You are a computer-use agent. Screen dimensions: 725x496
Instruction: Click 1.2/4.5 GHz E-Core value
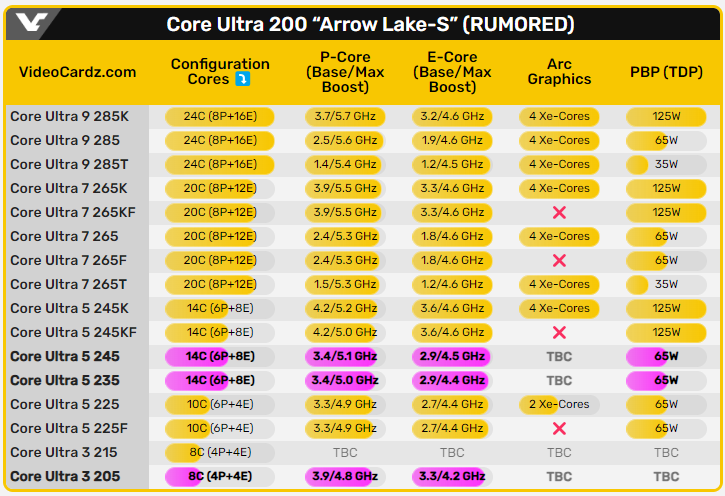452,165
